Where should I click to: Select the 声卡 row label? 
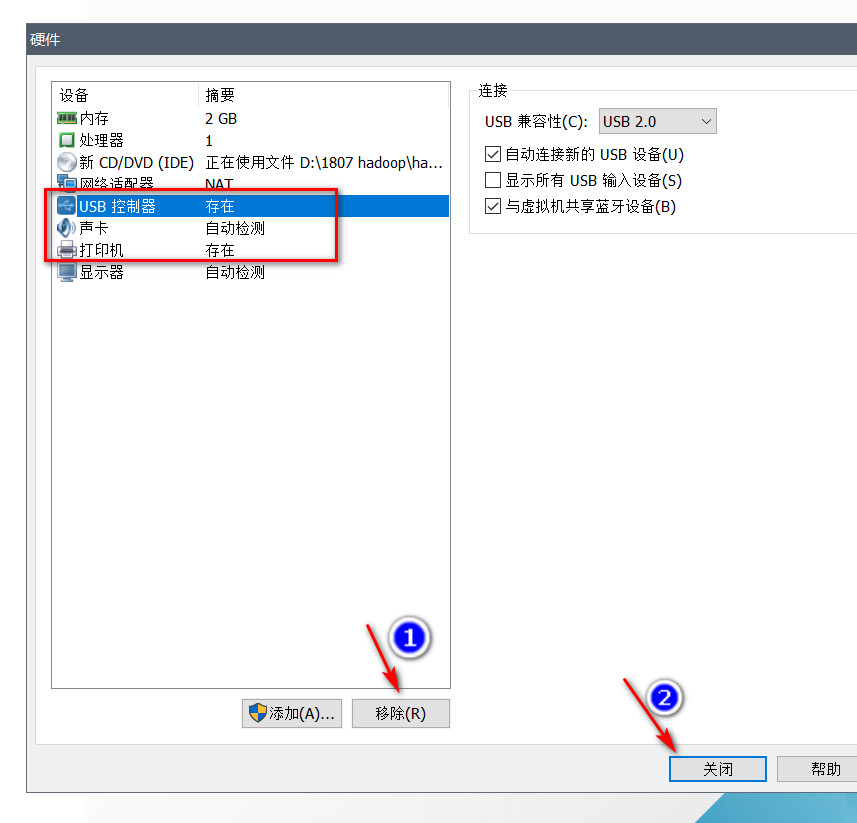93,228
